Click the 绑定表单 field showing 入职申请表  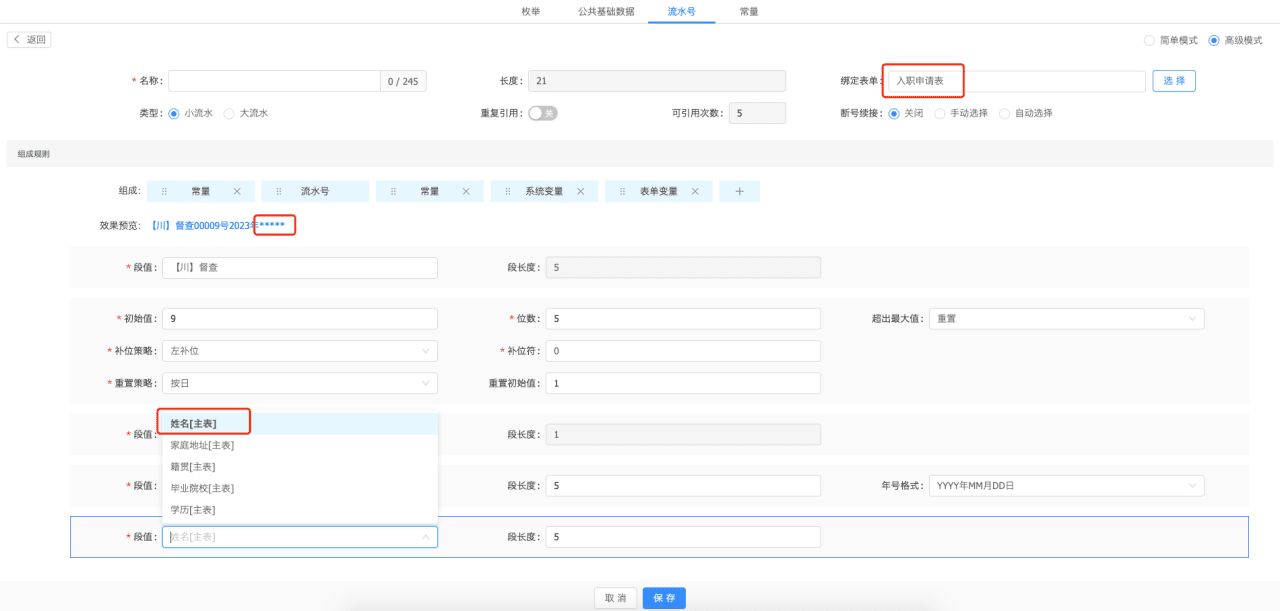(1016, 81)
